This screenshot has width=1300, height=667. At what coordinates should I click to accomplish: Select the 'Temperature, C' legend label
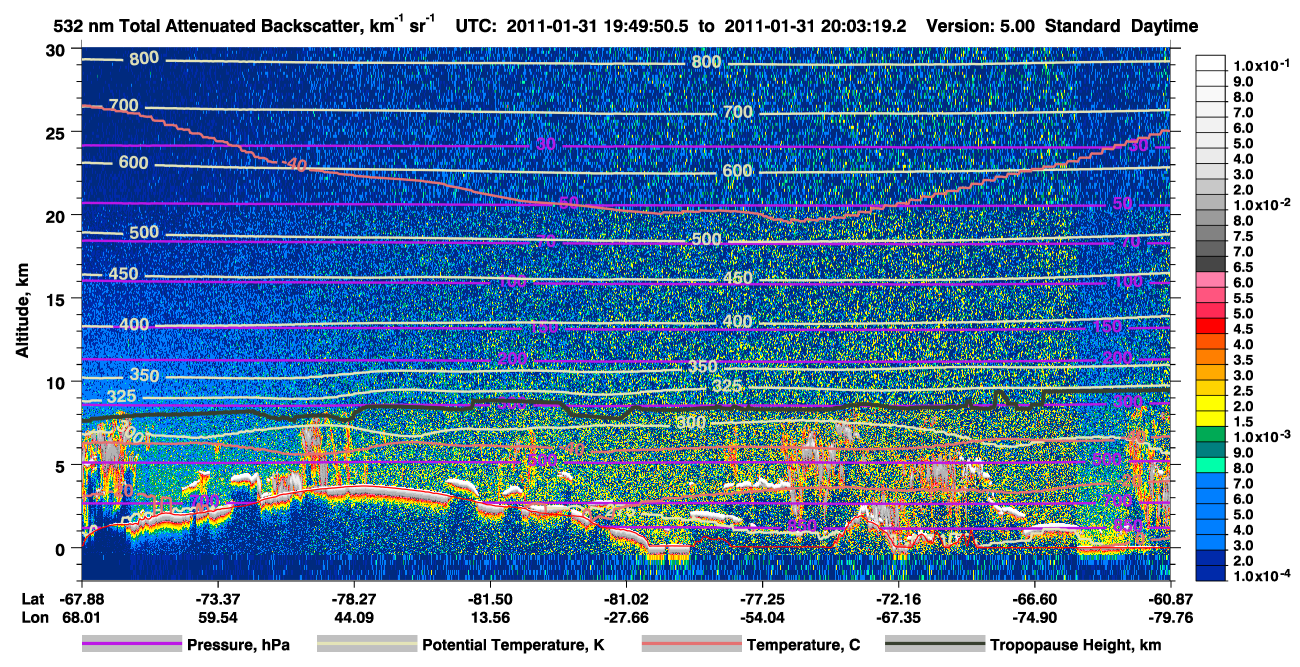click(803, 645)
